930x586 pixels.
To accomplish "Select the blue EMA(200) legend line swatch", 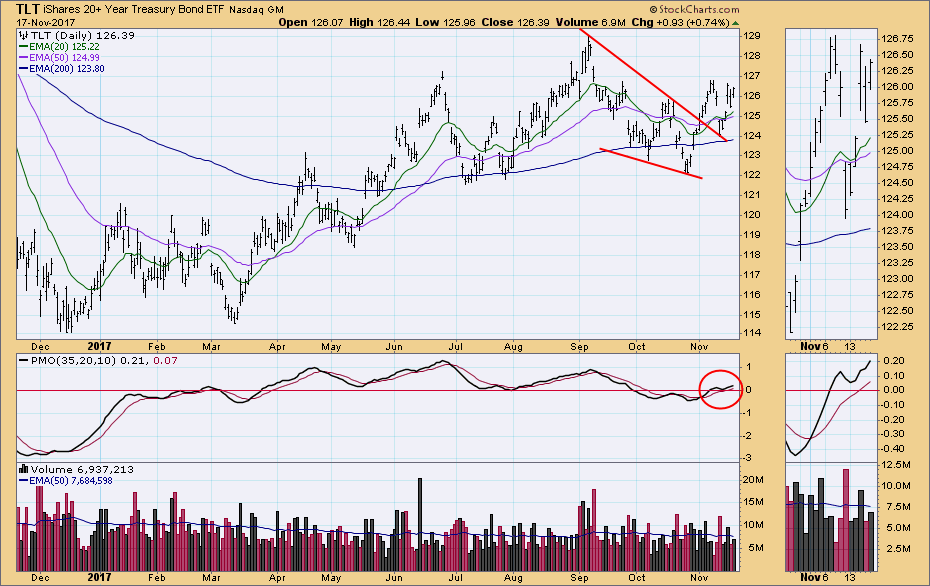I will point(24,69).
